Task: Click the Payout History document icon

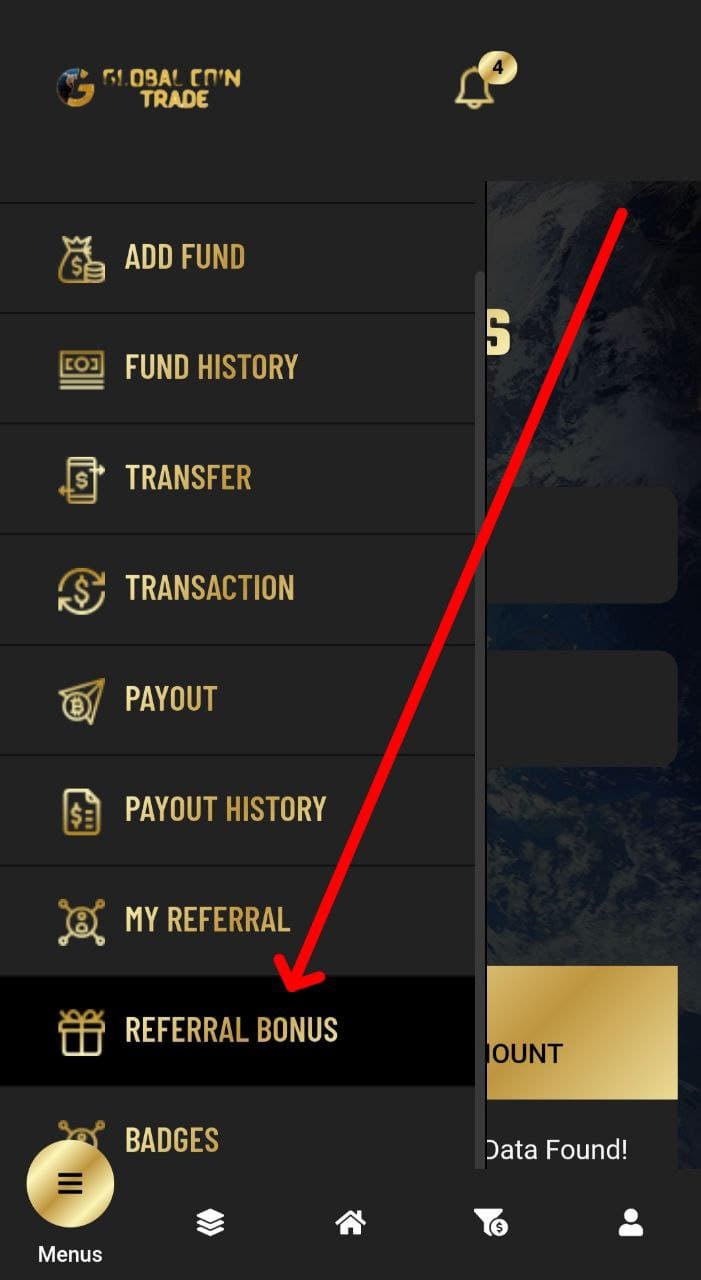Action: (x=81, y=810)
